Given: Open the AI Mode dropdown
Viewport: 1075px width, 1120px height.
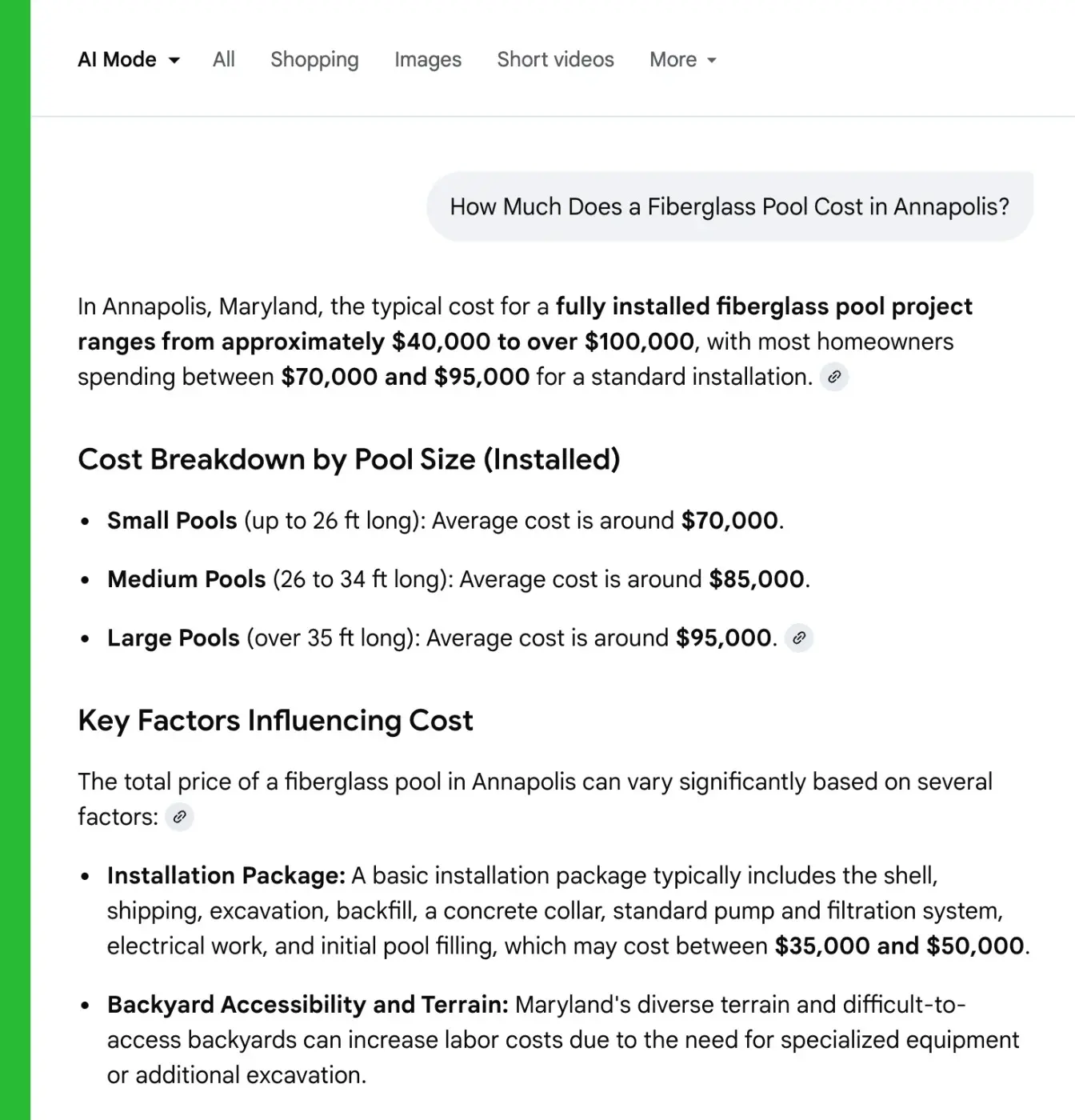Looking at the screenshot, I should tap(128, 59).
